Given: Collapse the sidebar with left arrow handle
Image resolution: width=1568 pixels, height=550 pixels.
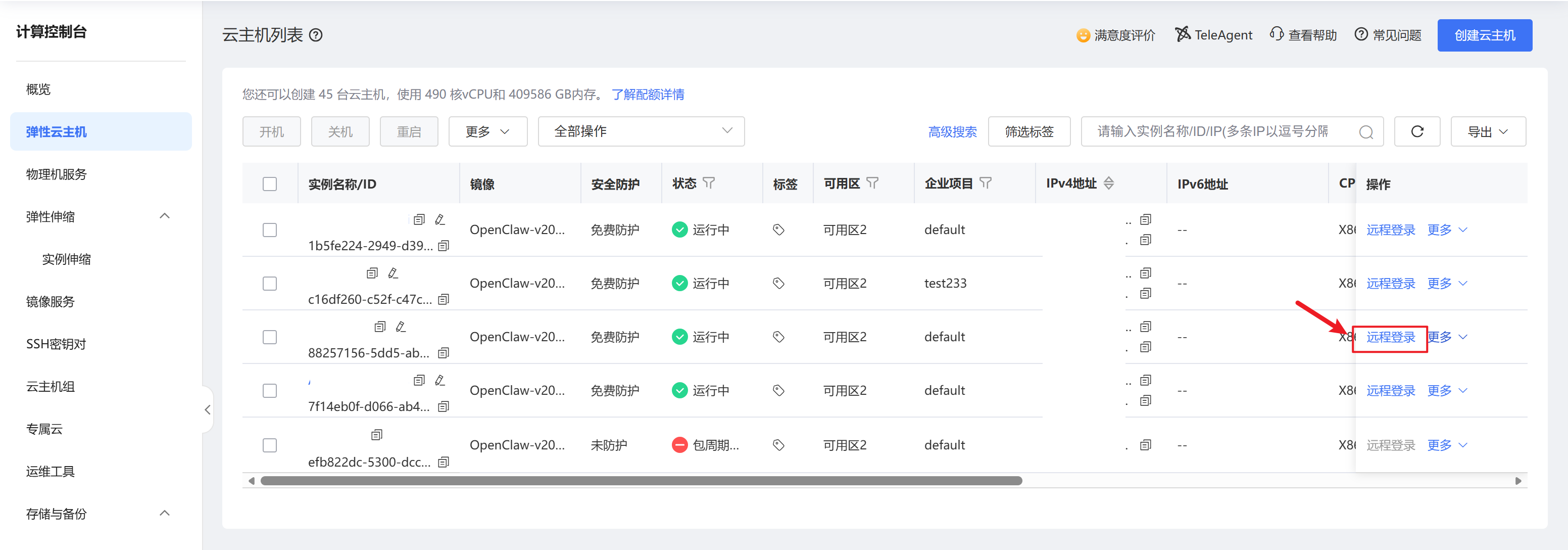Looking at the screenshot, I should coord(208,409).
